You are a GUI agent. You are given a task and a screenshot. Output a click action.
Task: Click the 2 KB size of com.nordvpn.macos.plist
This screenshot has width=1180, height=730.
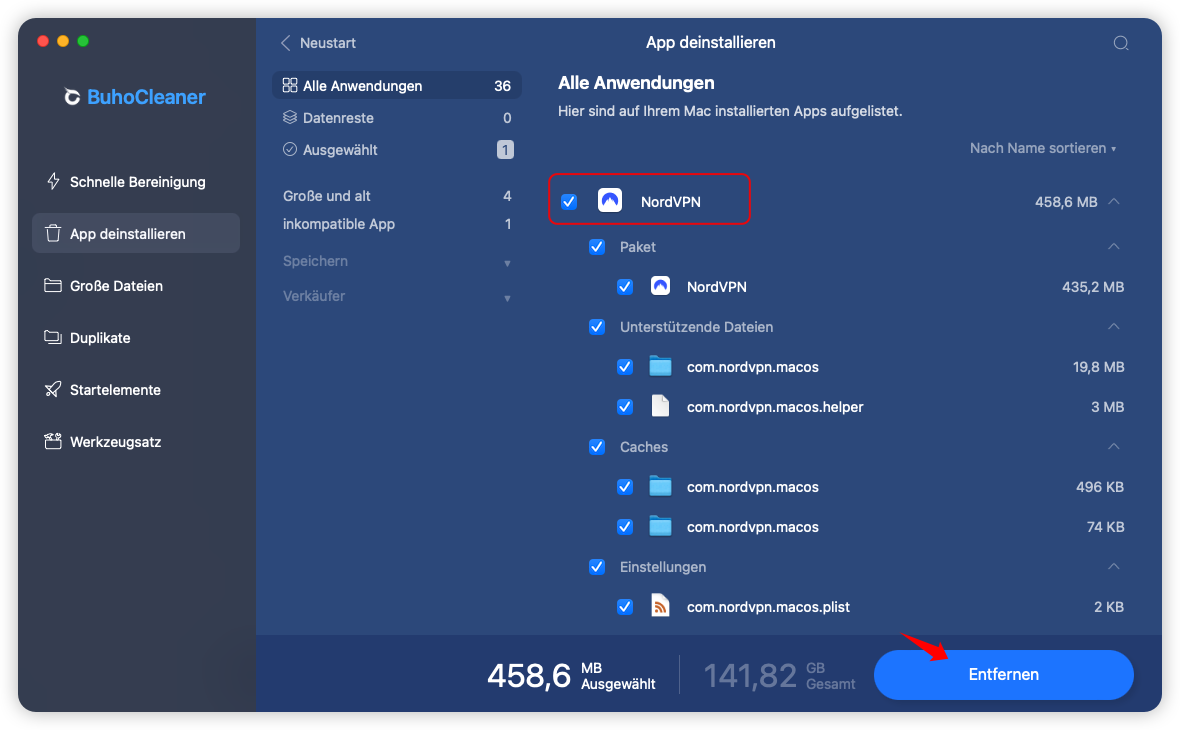click(x=1109, y=607)
